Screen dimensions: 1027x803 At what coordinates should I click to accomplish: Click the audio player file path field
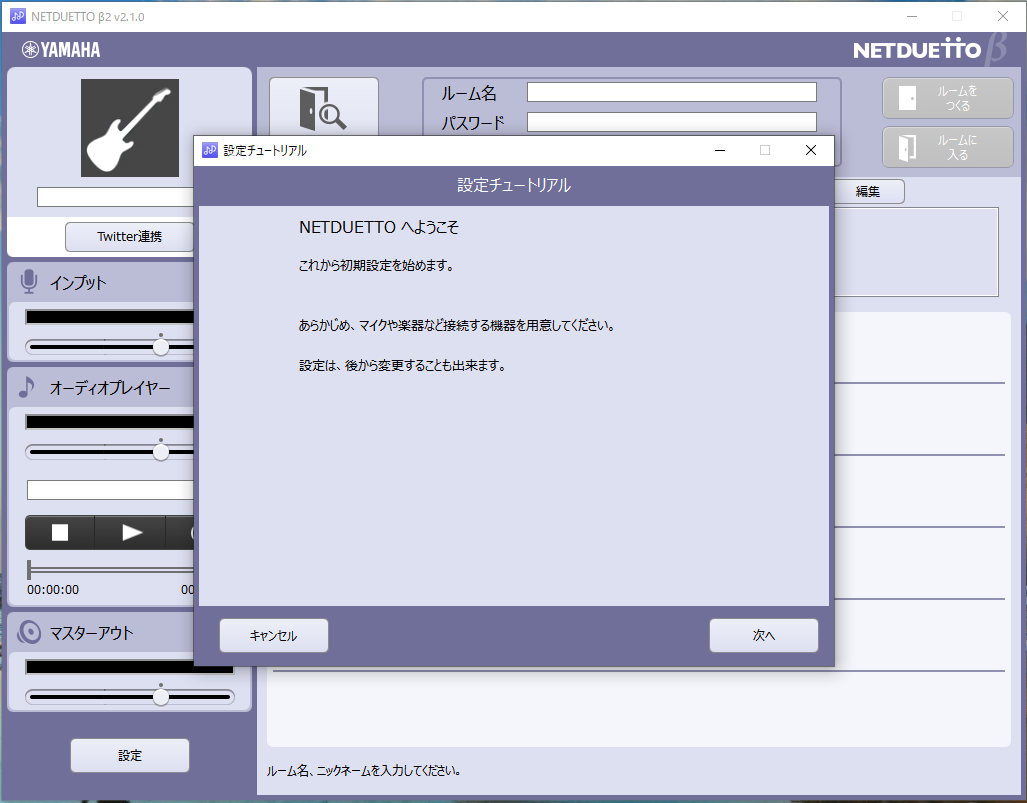110,490
